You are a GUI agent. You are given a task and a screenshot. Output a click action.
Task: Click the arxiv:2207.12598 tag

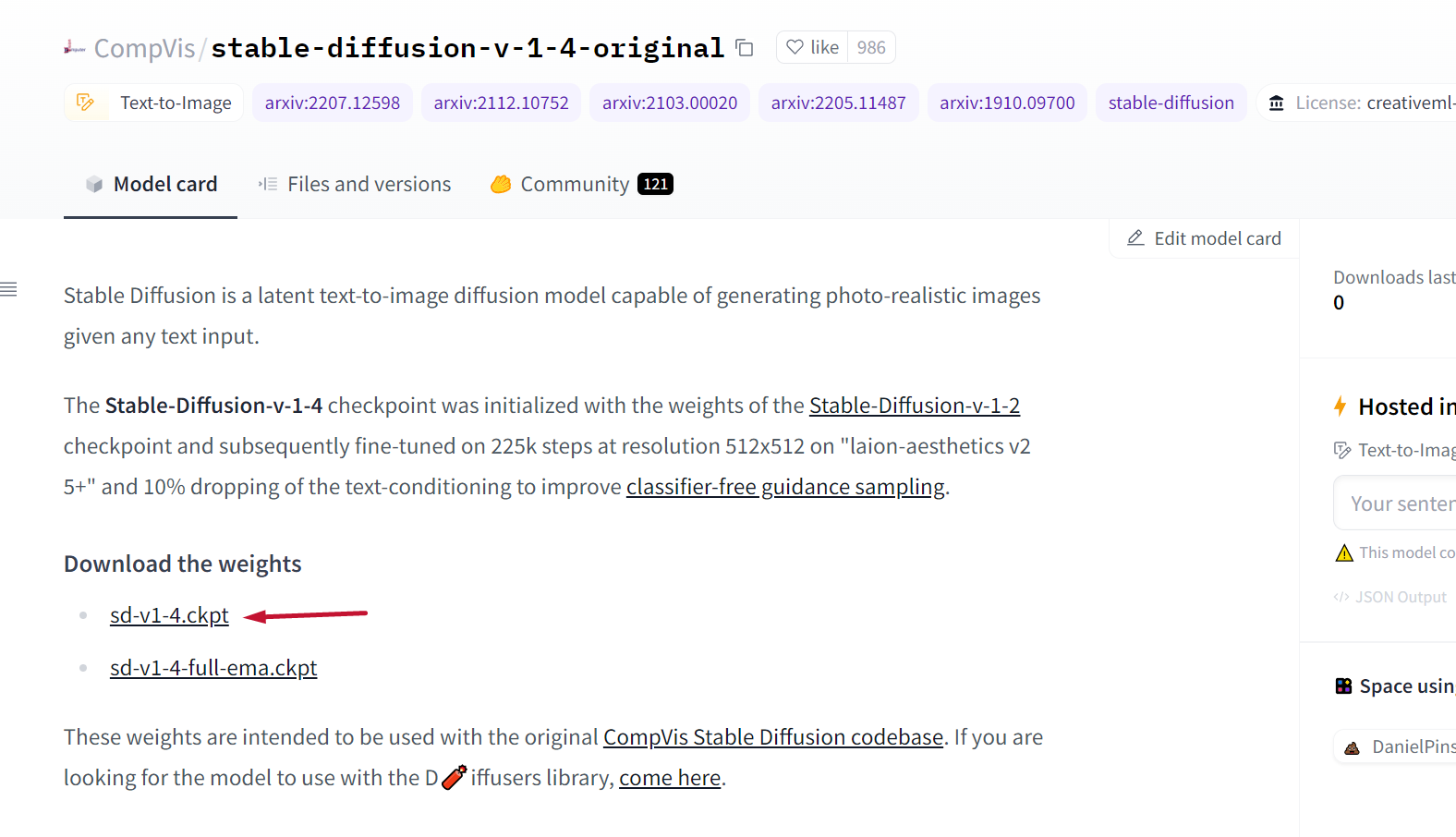pyautogui.click(x=332, y=103)
